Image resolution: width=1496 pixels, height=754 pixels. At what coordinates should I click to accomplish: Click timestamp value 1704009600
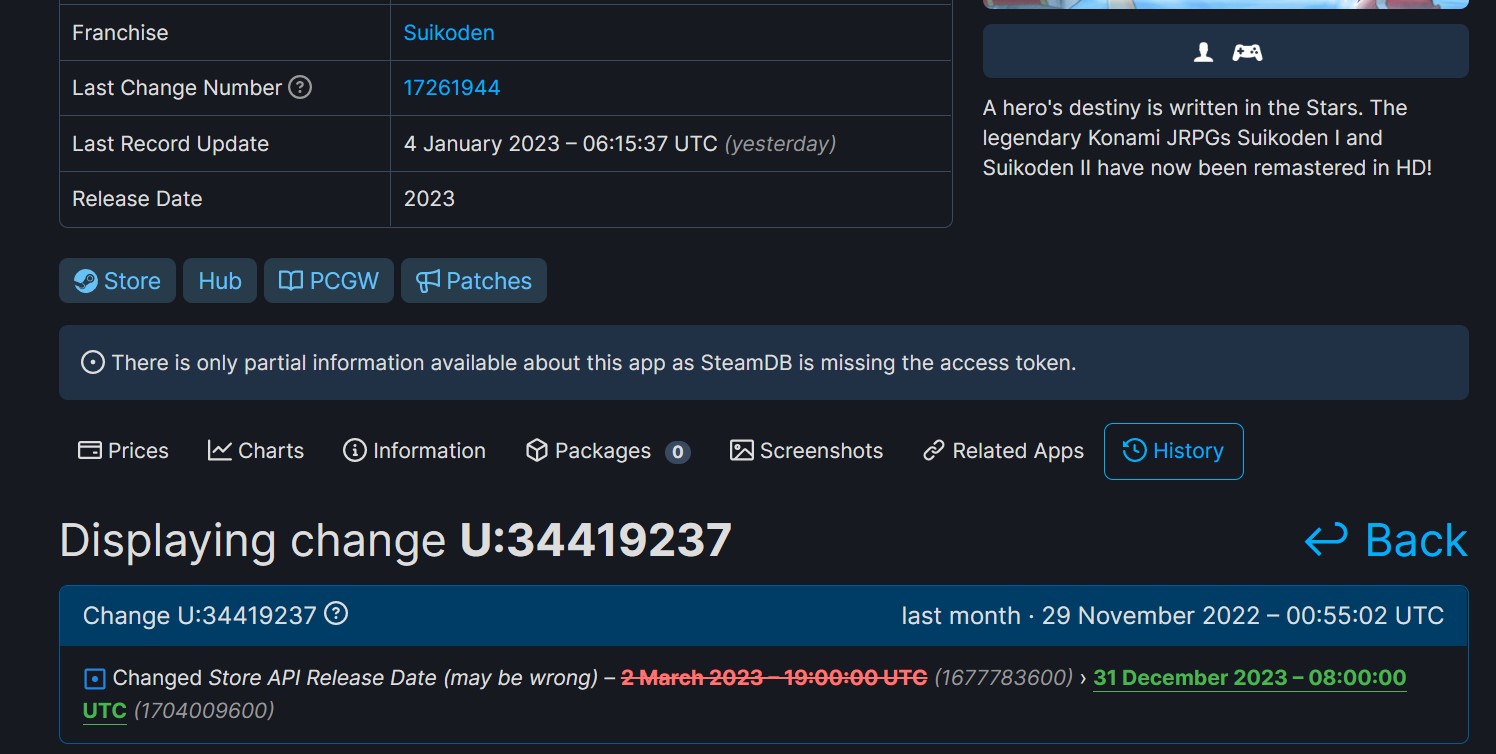click(203, 711)
